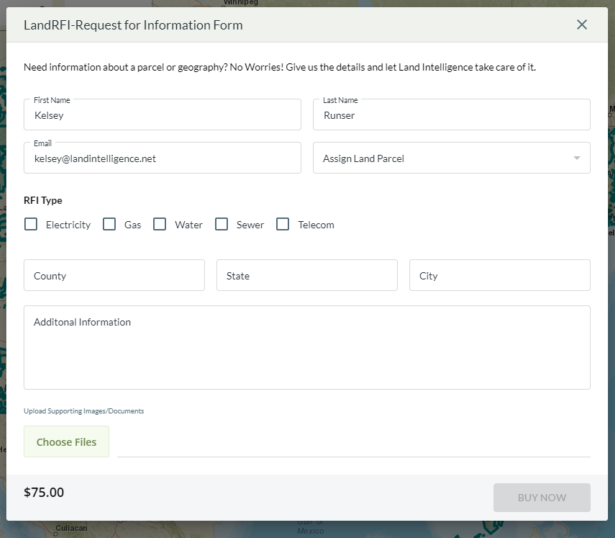Click the Additional Information text area
The width and height of the screenshot is (615, 538).
pyautogui.click(x=306, y=347)
